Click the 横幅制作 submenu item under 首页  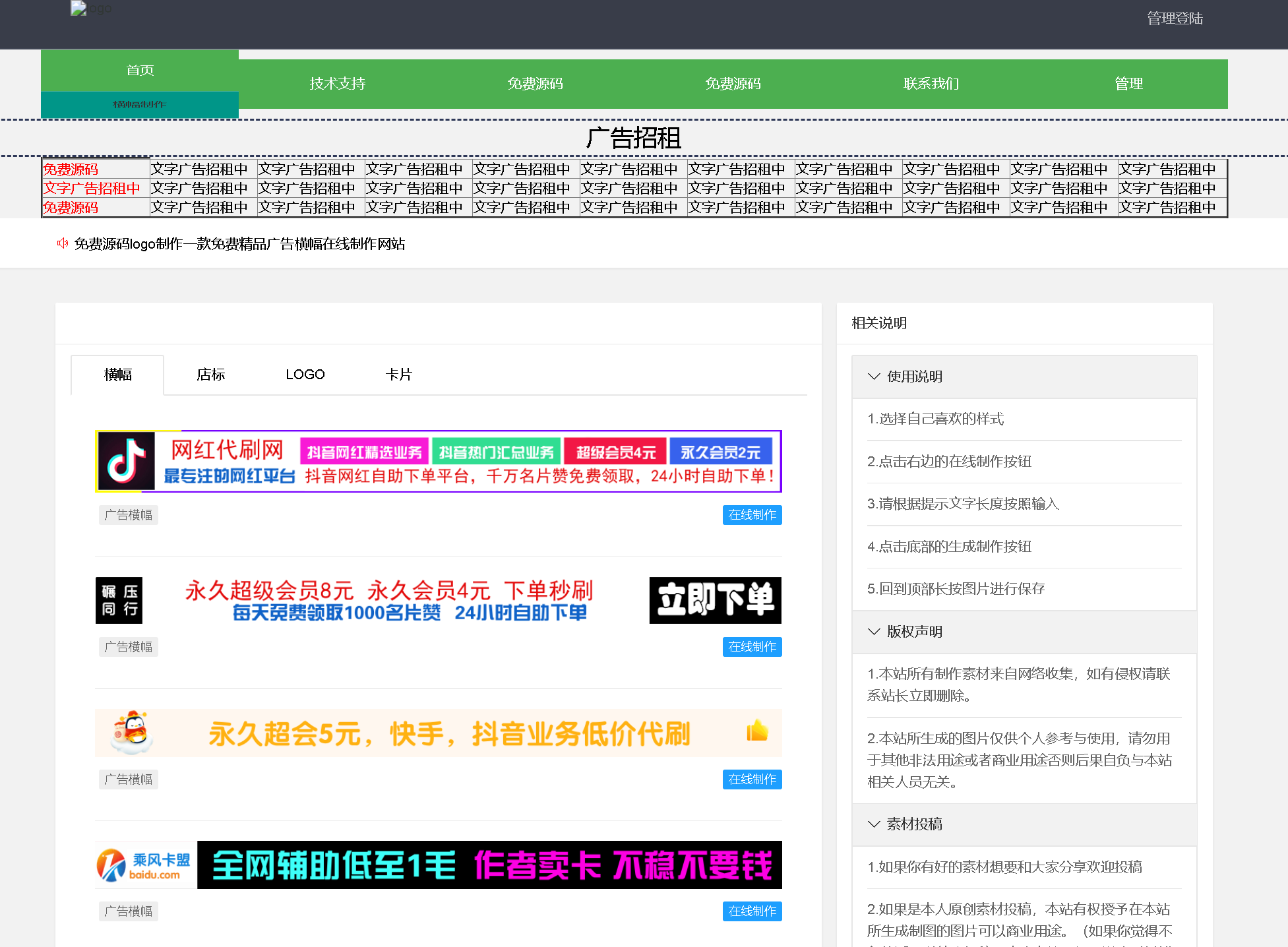point(139,104)
